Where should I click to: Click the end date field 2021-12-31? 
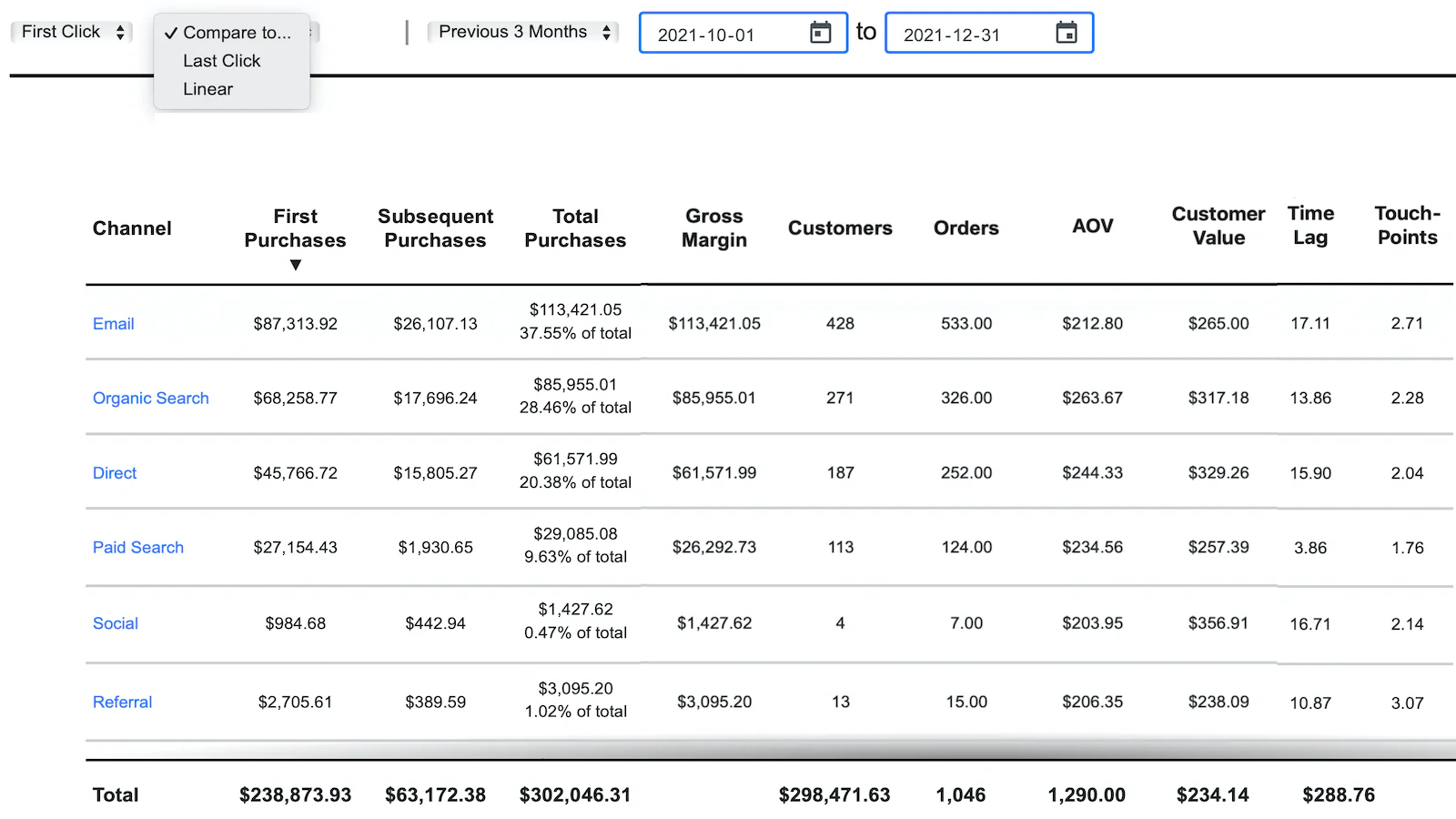coord(952,35)
